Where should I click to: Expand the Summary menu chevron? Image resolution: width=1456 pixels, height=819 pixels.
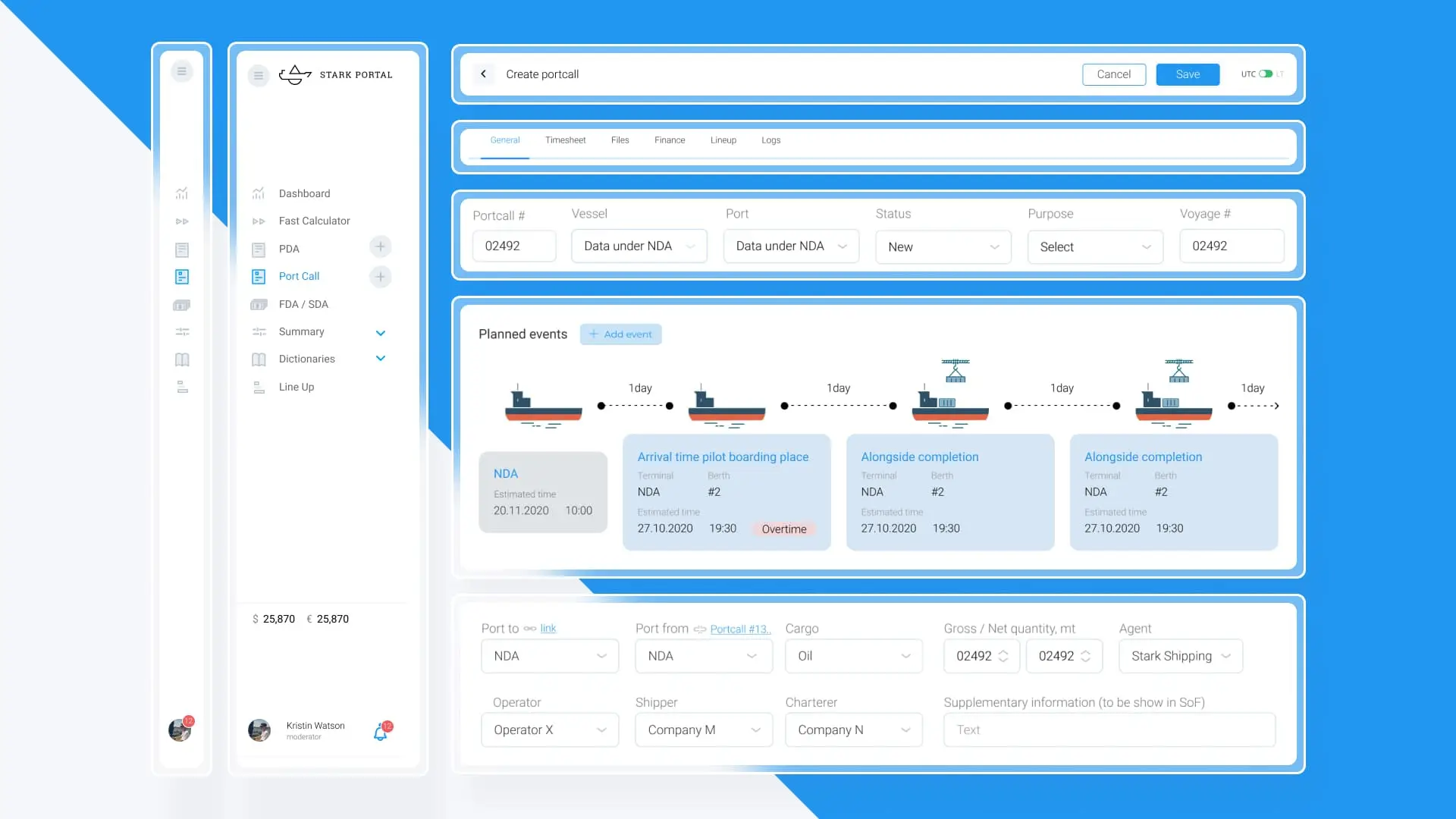381,333
